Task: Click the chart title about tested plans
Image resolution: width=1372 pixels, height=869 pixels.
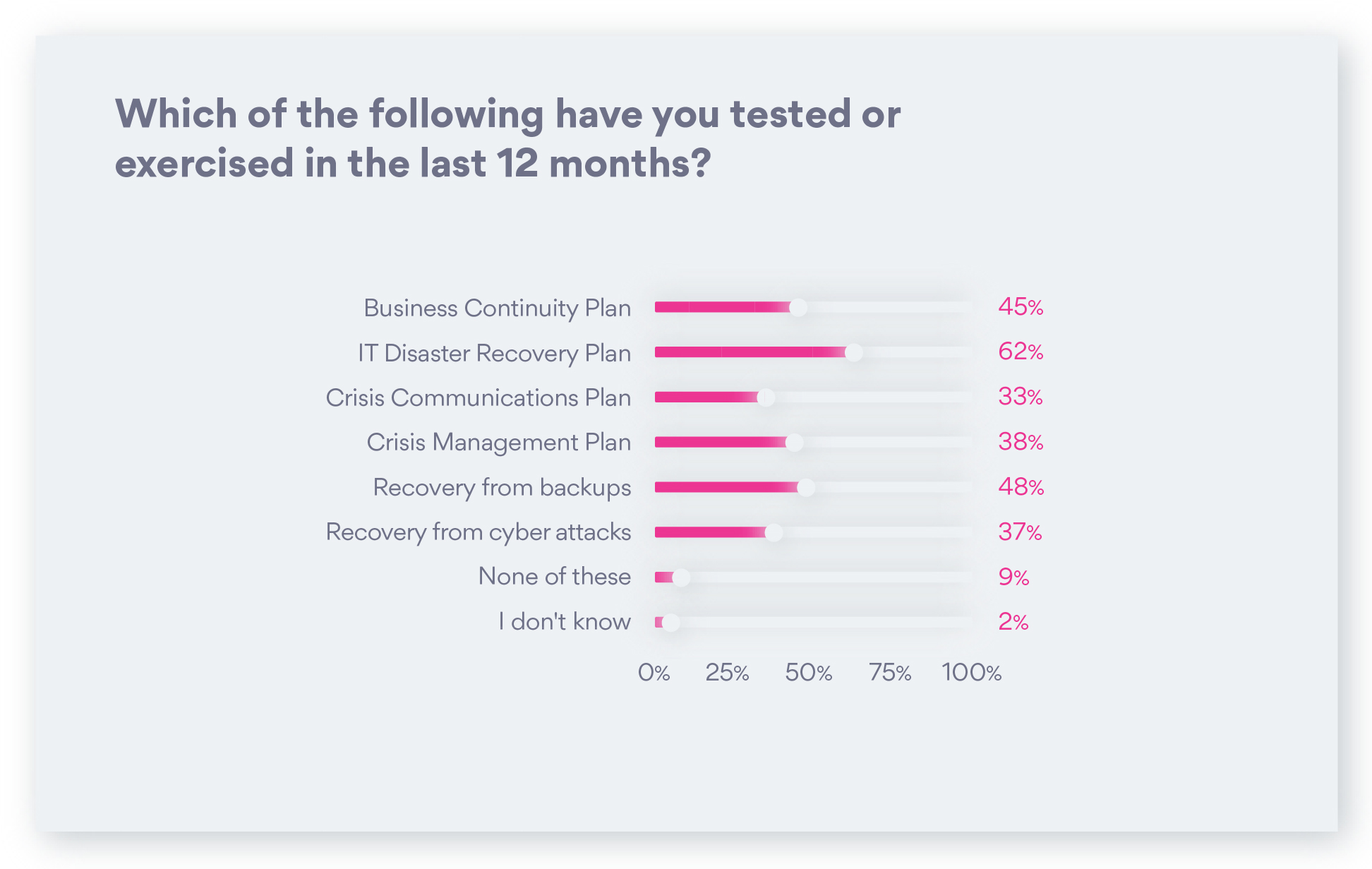Action: coord(507,138)
